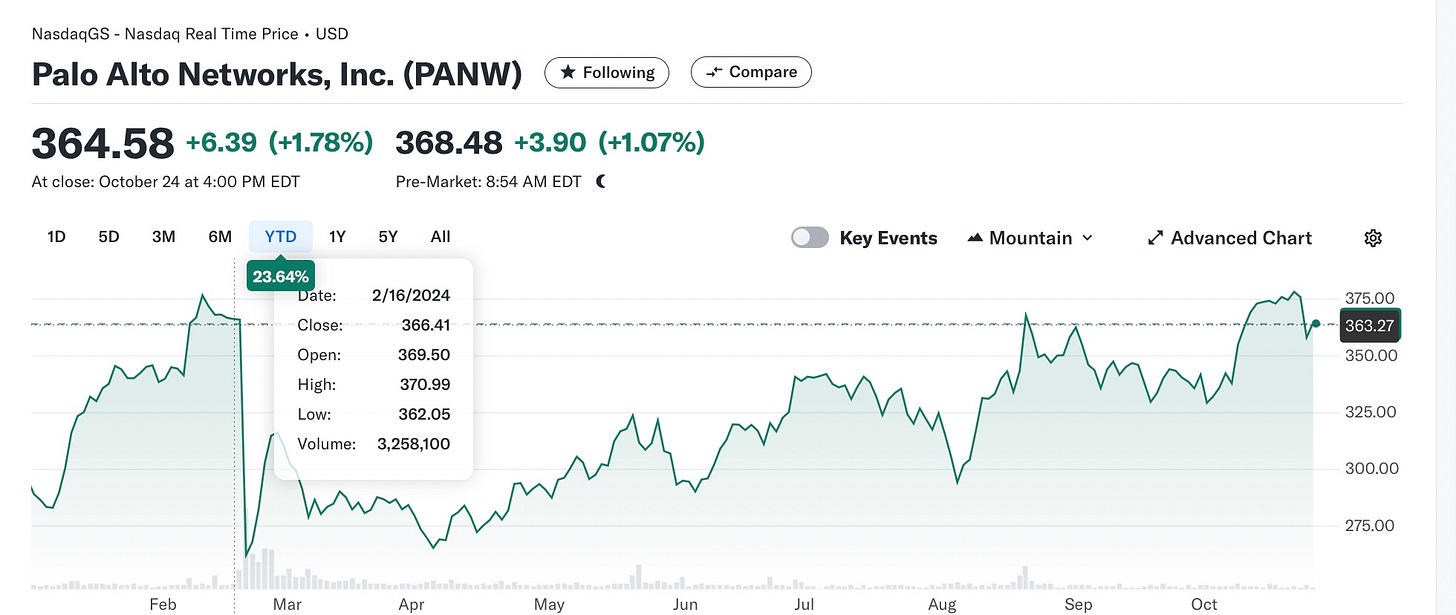Click the Following button
The image size is (1456, 615).
[x=607, y=72]
